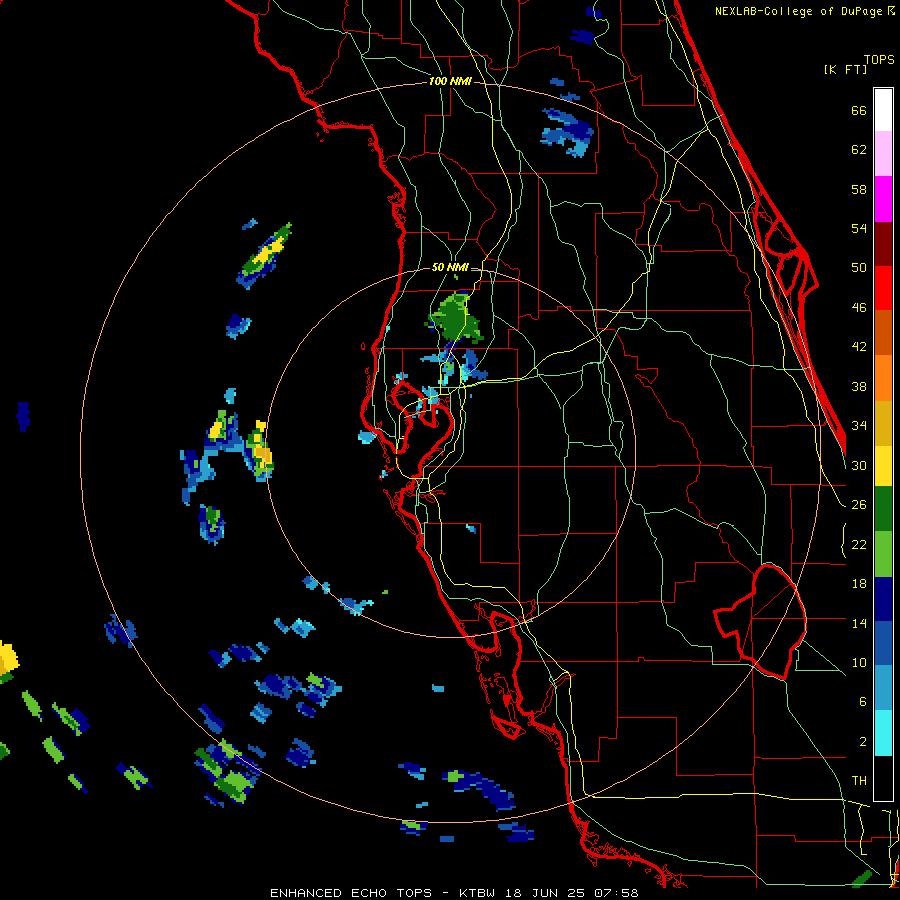Select the 42 value on the legend

(x=859, y=347)
